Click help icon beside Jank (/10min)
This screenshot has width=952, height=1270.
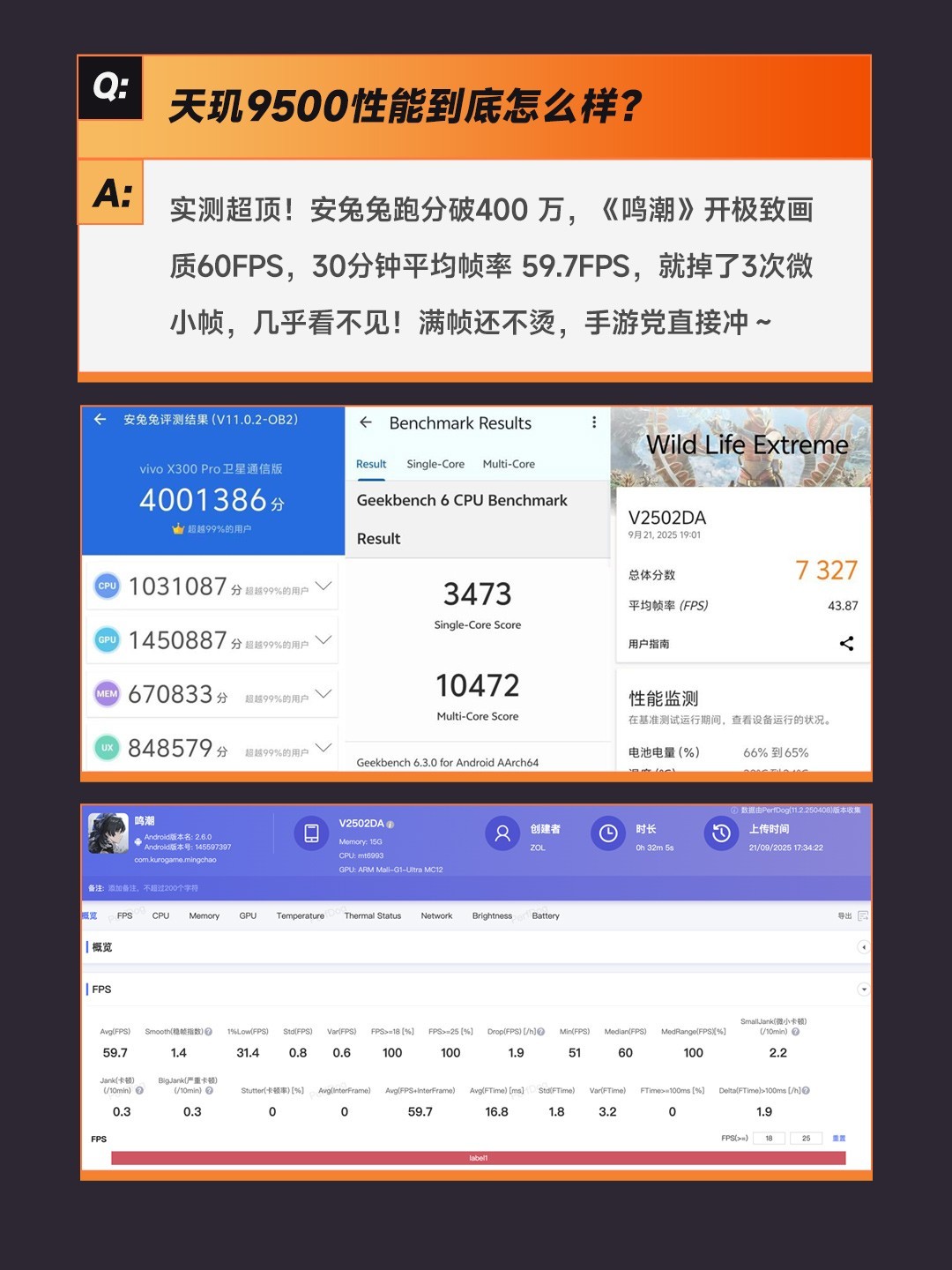tap(139, 1090)
